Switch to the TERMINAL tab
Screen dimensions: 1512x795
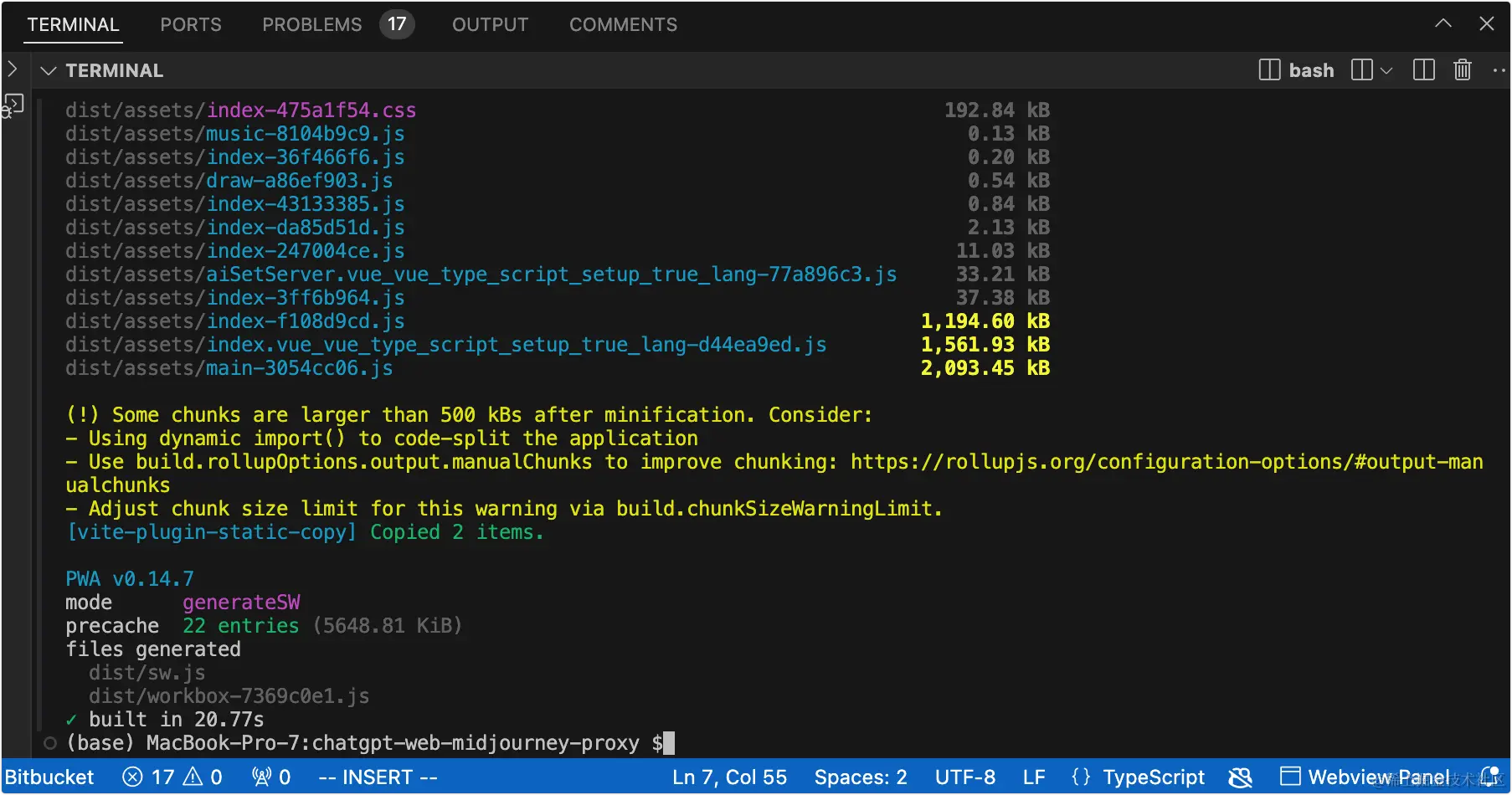[73, 25]
